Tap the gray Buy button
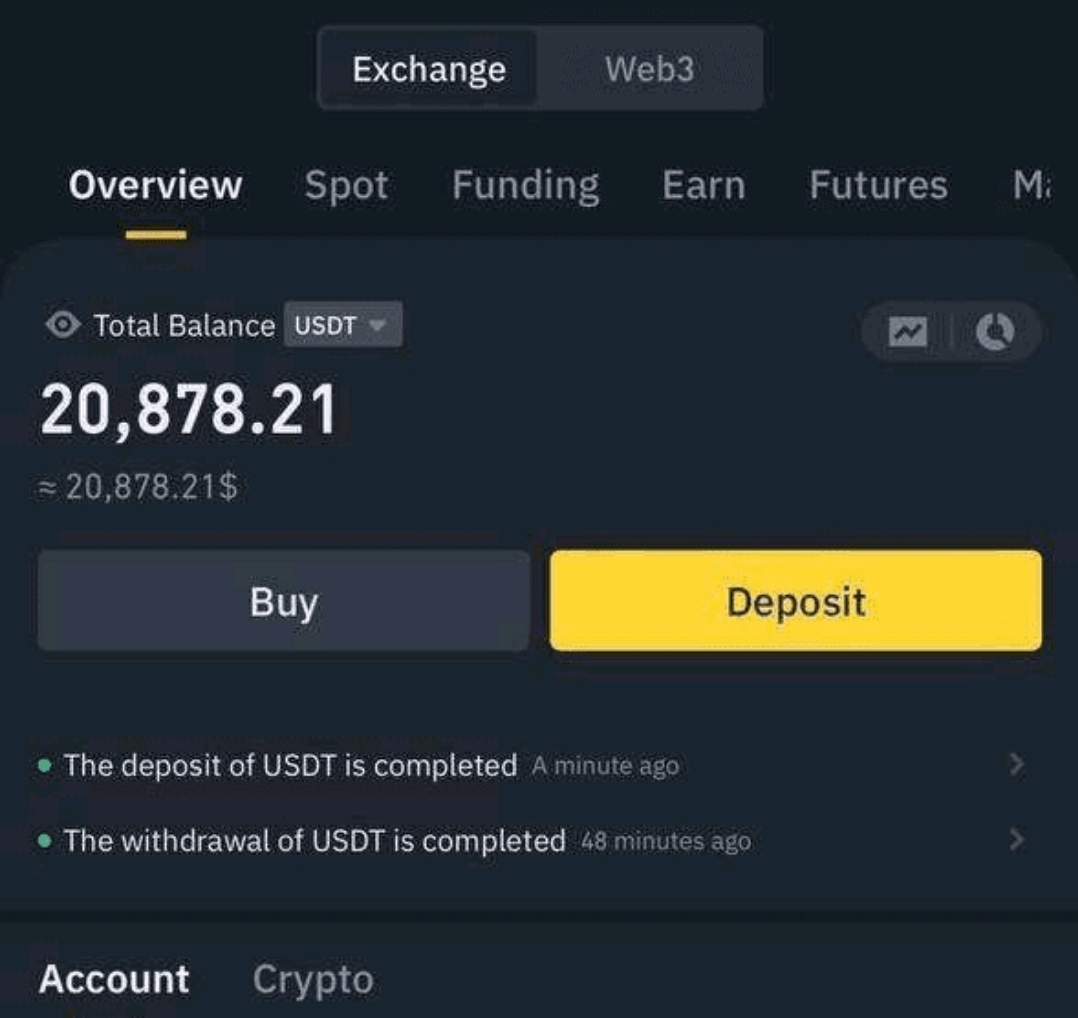 [284, 601]
